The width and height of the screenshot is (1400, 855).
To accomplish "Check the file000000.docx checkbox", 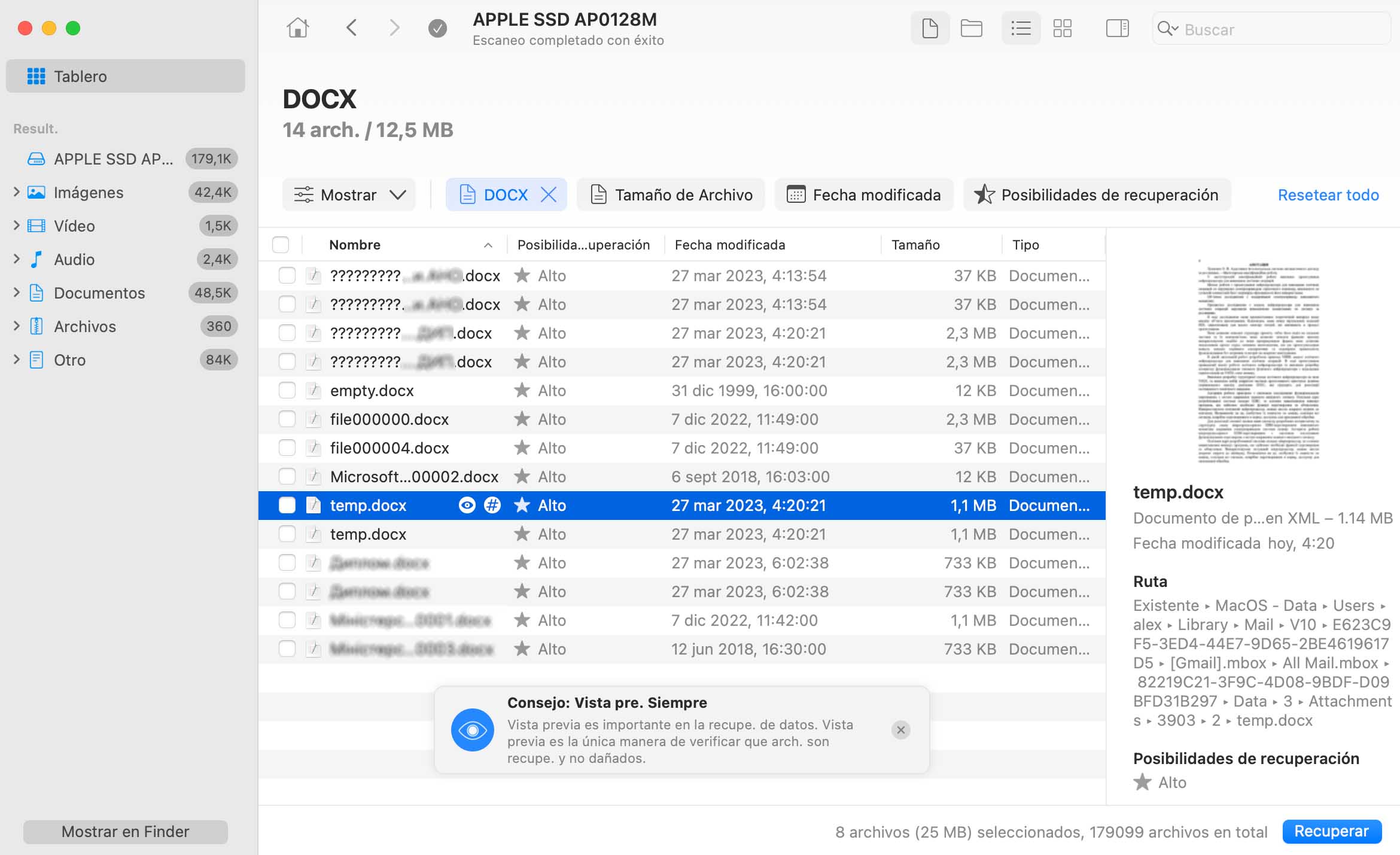I will 287,419.
